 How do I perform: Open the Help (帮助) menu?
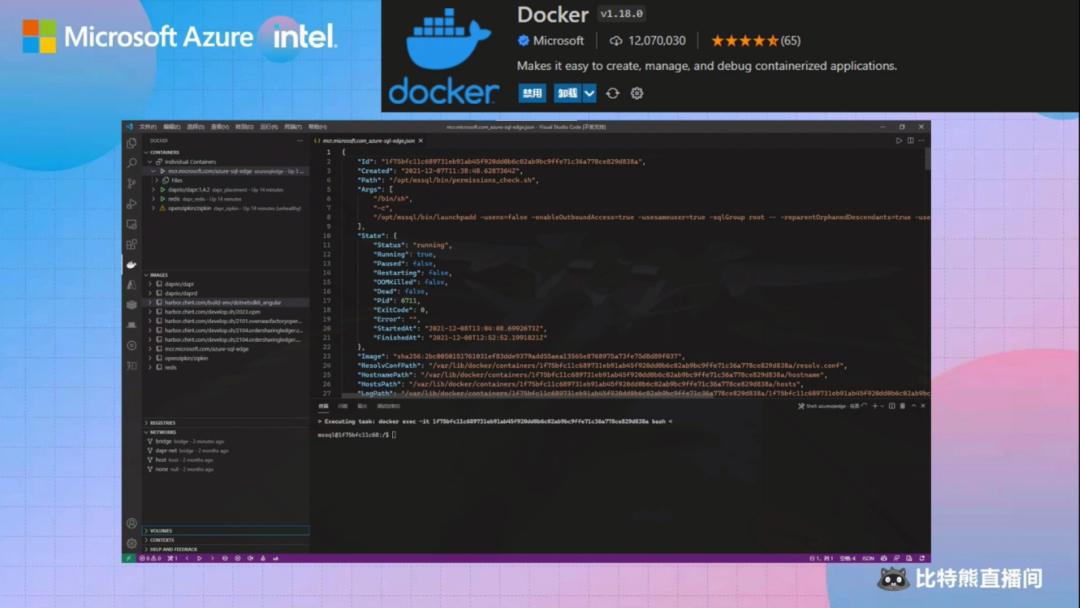coord(318,127)
